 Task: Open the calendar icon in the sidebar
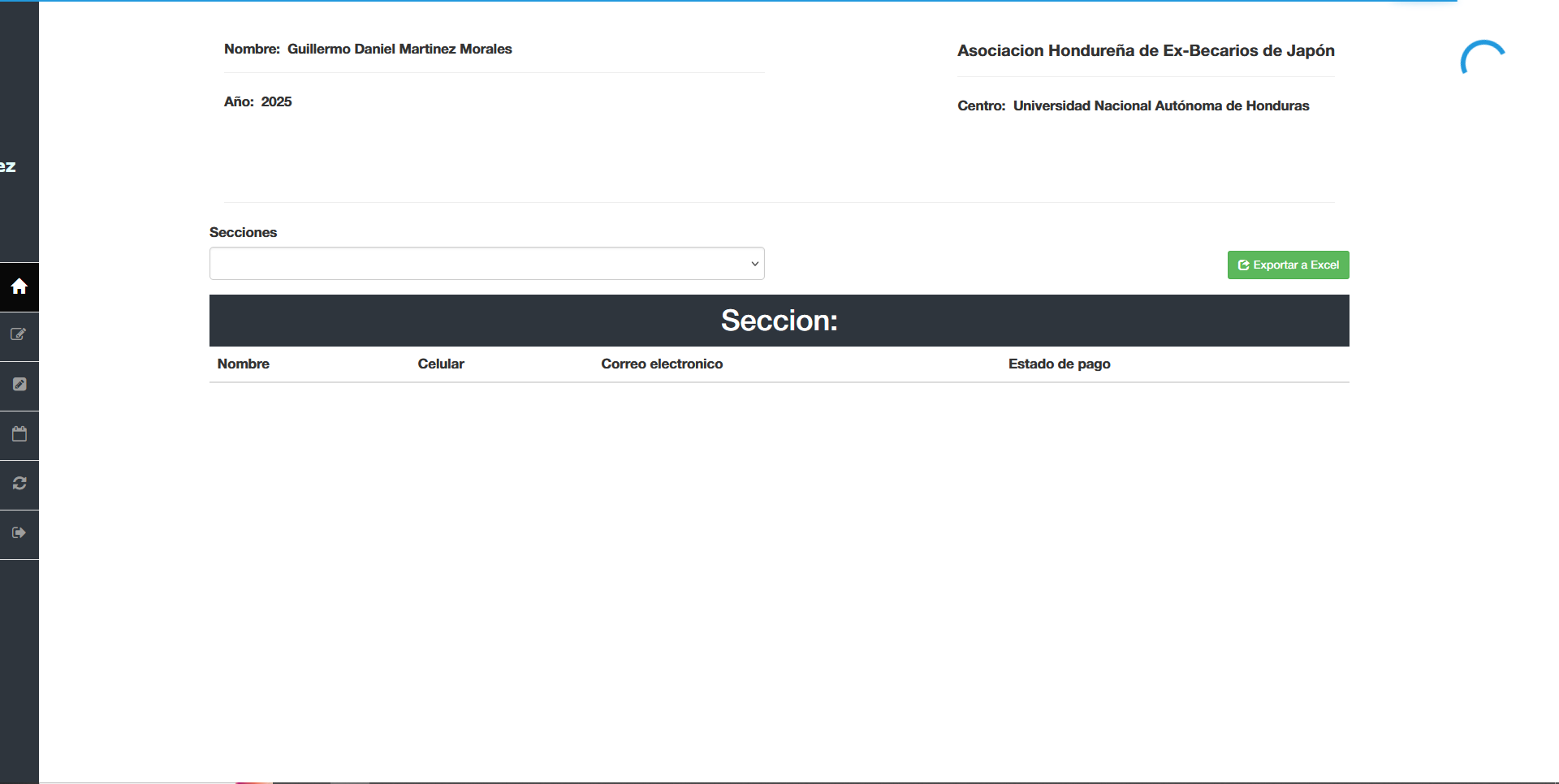click(x=19, y=434)
